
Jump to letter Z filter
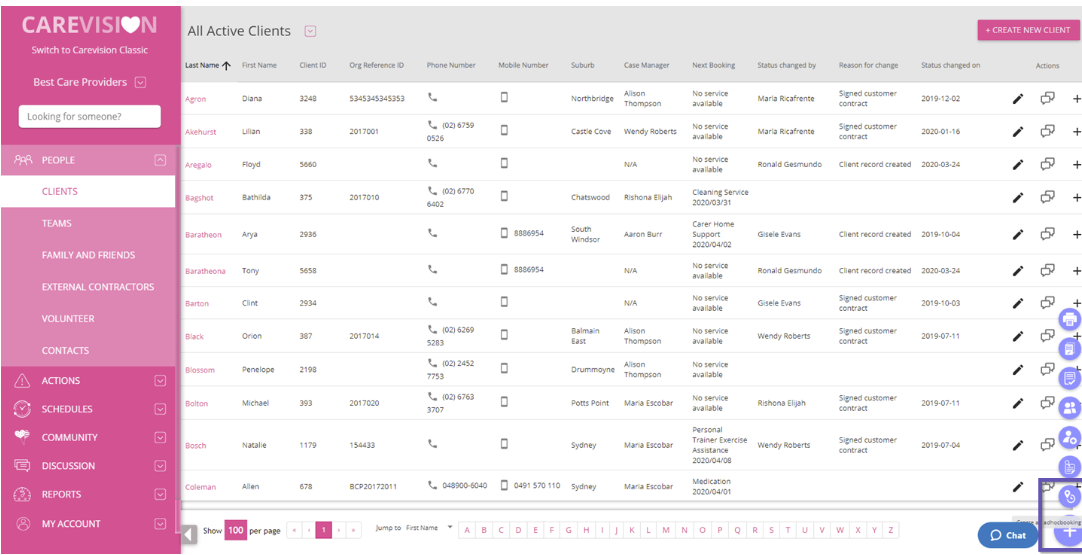click(x=891, y=530)
